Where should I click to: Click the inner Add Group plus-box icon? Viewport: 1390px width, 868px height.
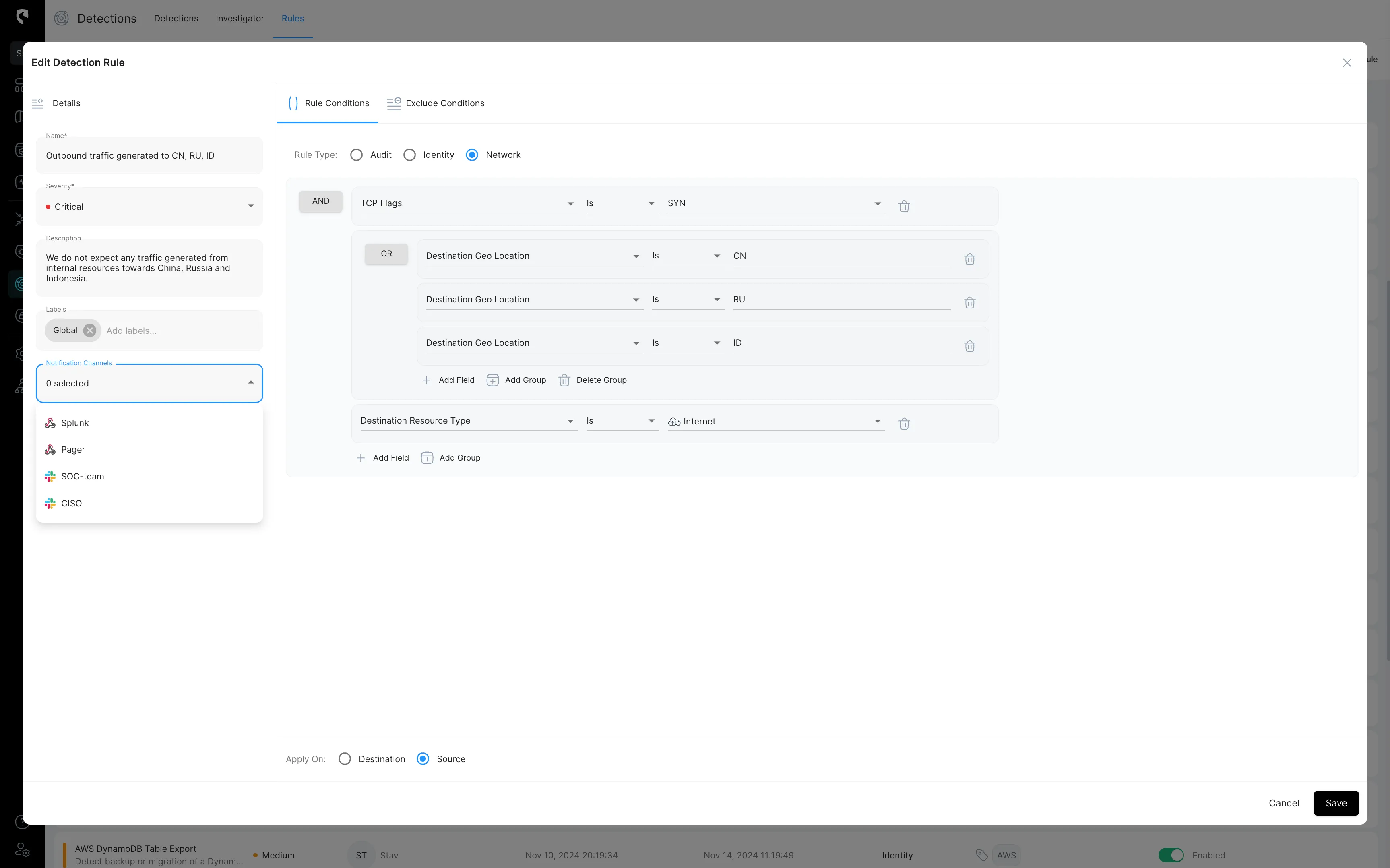tap(492, 380)
